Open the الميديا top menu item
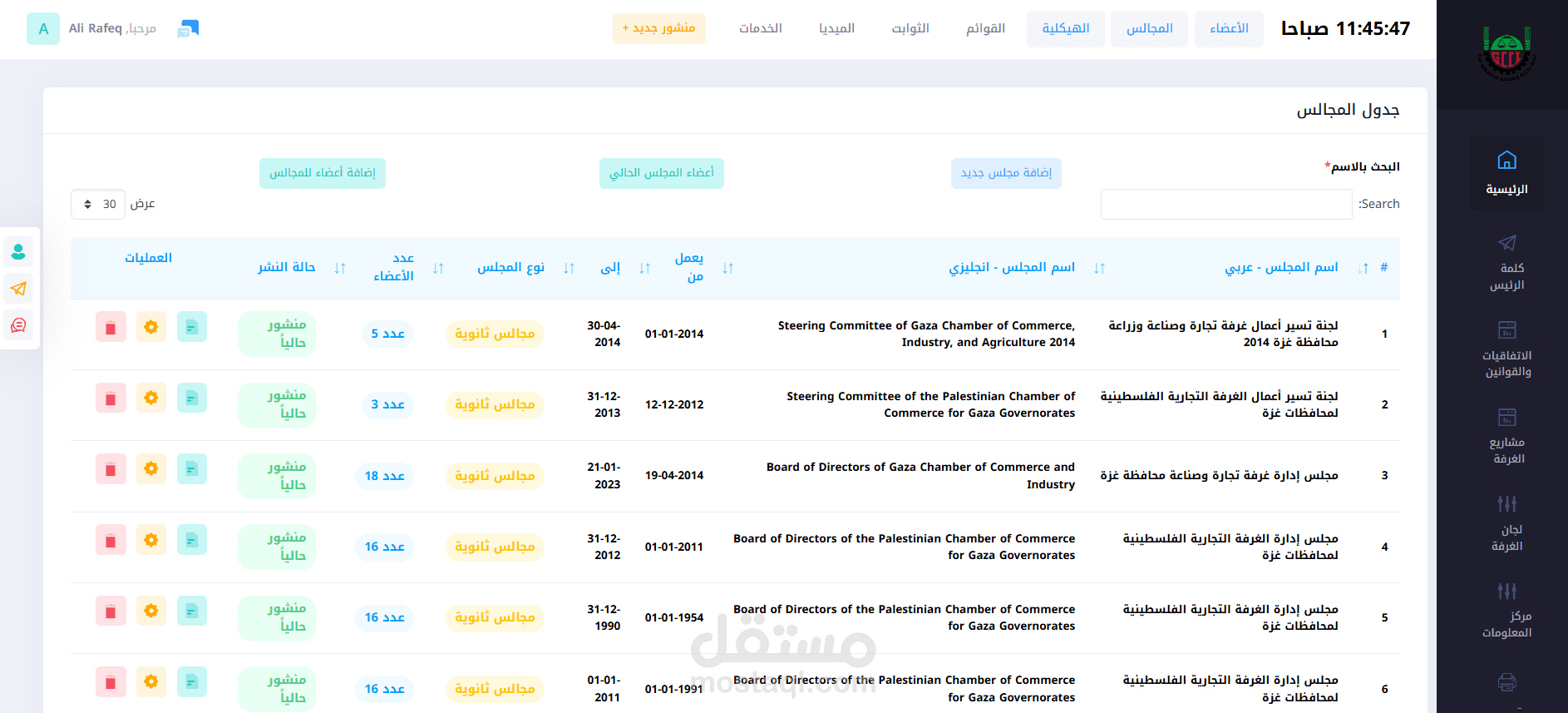The height and width of the screenshot is (713, 1568). 836,29
